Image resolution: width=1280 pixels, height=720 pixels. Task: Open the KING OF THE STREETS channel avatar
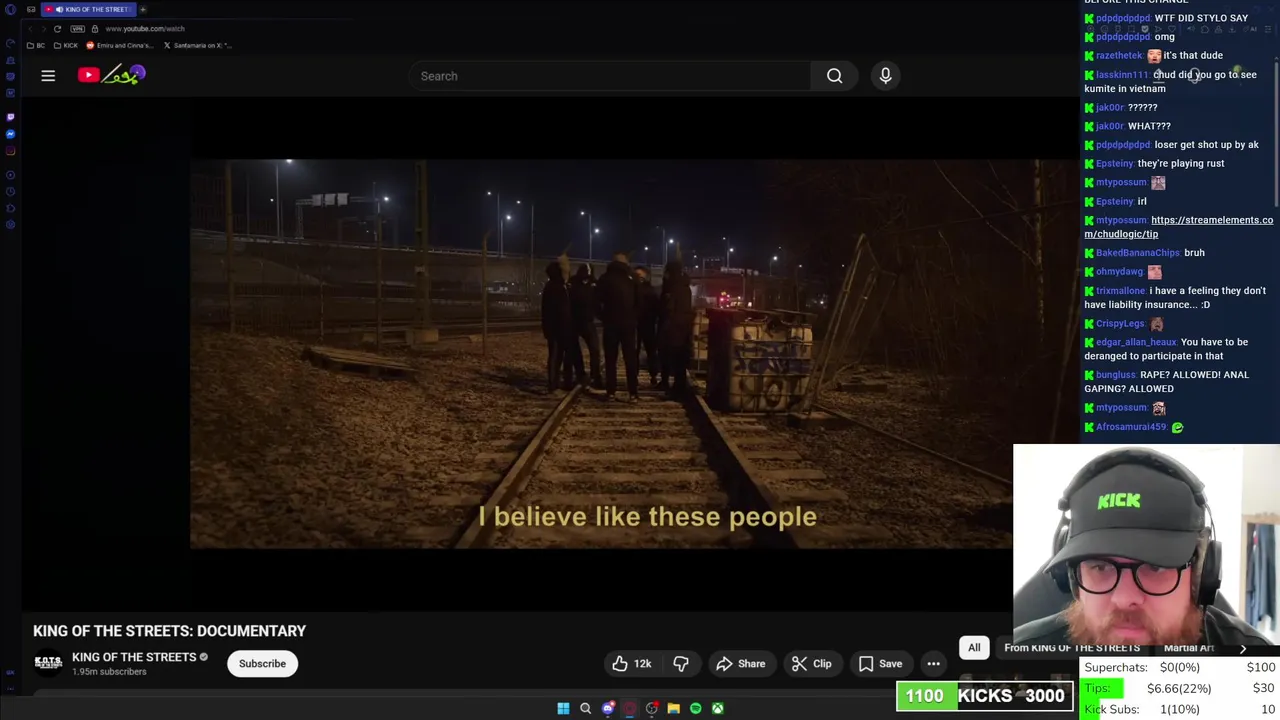pyautogui.click(x=48, y=663)
